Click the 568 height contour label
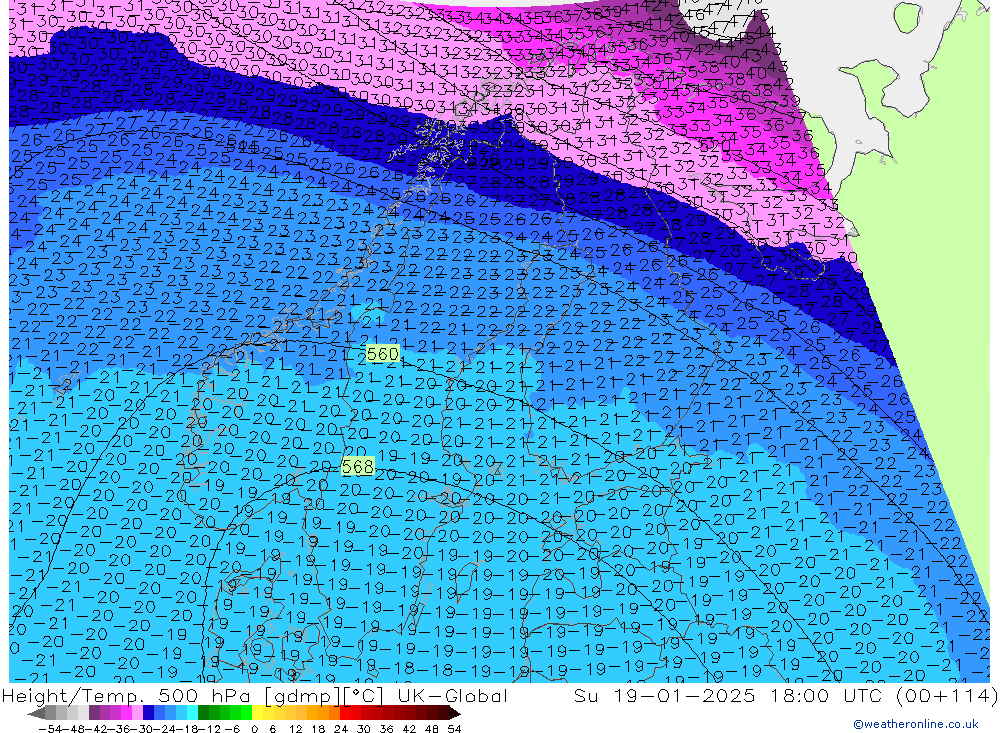 coord(357,467)
